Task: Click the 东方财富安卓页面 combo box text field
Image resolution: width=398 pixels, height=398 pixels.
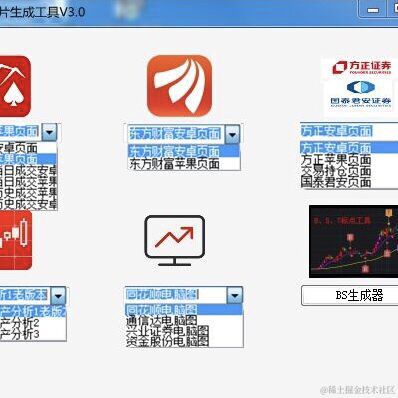Action: (x=176, y=134)
